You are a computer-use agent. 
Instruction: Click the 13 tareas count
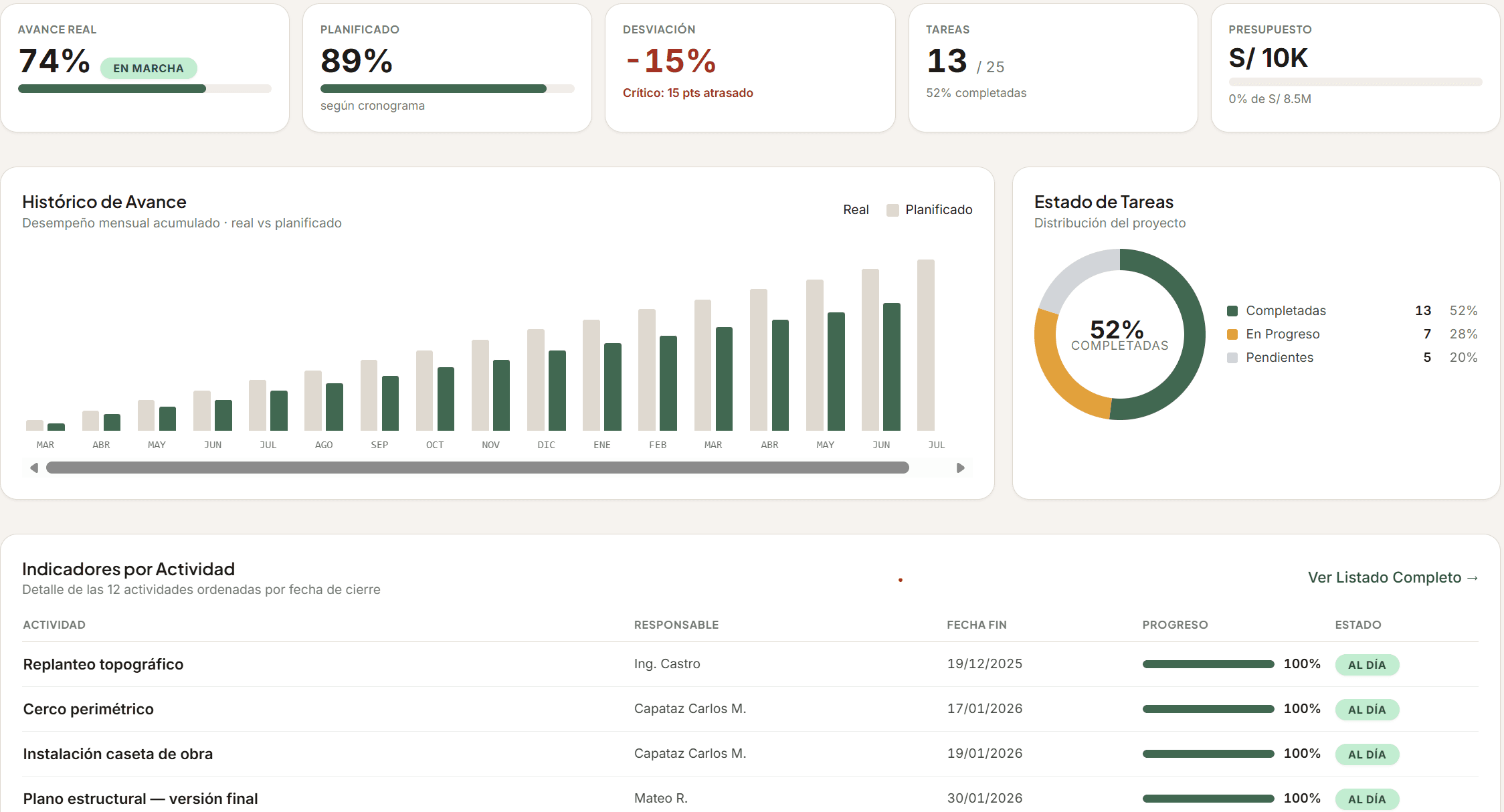coord(947,61)
